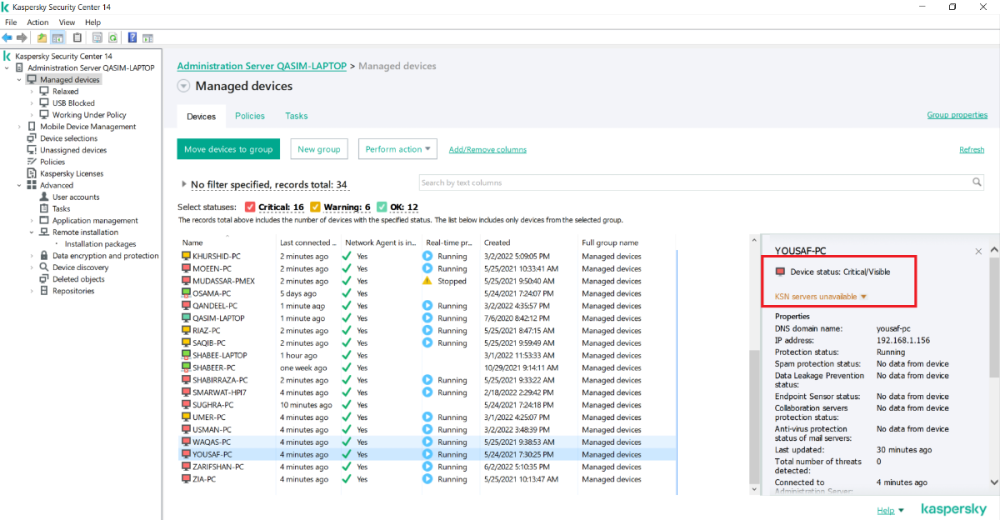
Task: Open the Add/Remove columns link
Action: click(487, 150)
